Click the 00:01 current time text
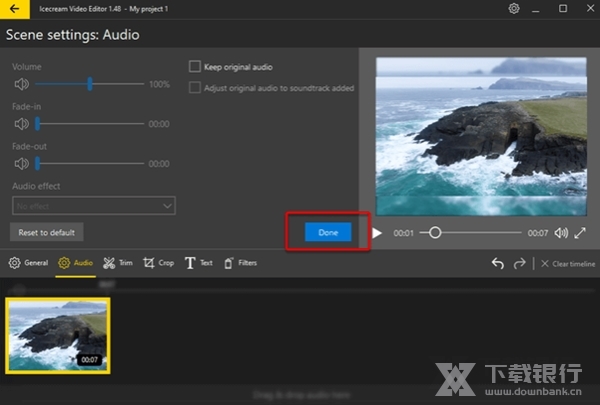This screenshot has width=600, height=405. (403, 233)
